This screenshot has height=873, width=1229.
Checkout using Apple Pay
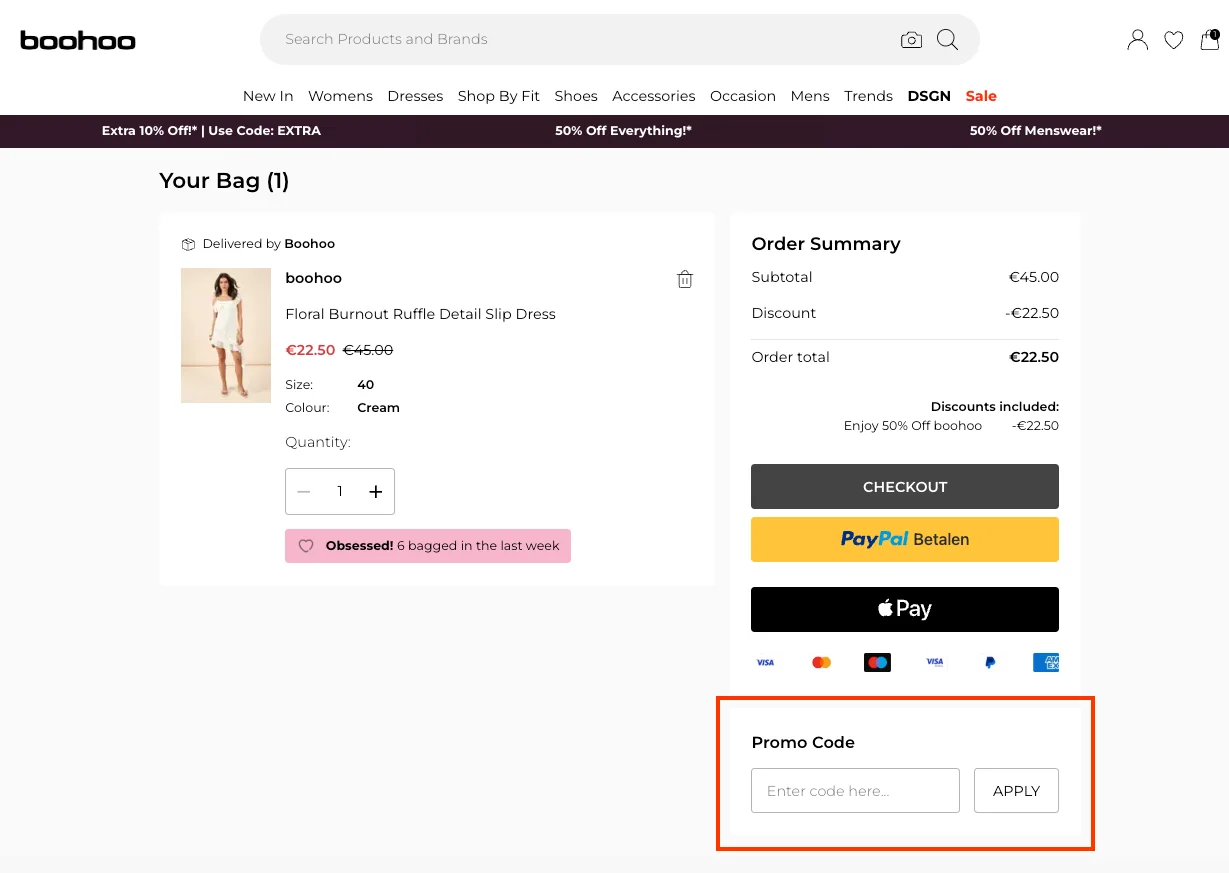click(x=904, y=609)
